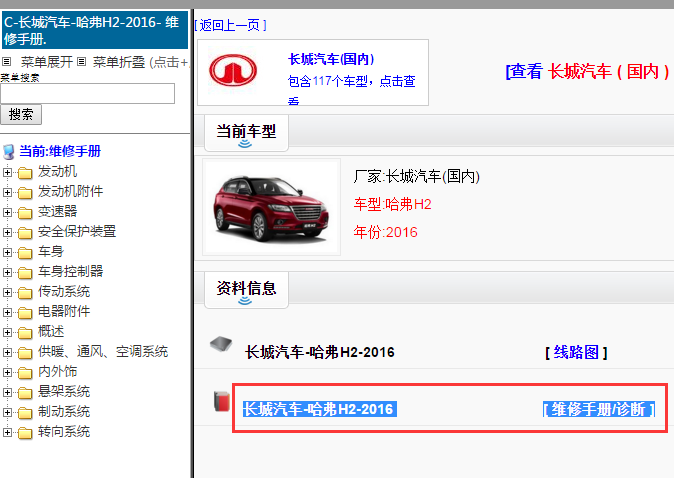
Task: Expand the 安全保护装置 tree node
Action: pos(7,232)
